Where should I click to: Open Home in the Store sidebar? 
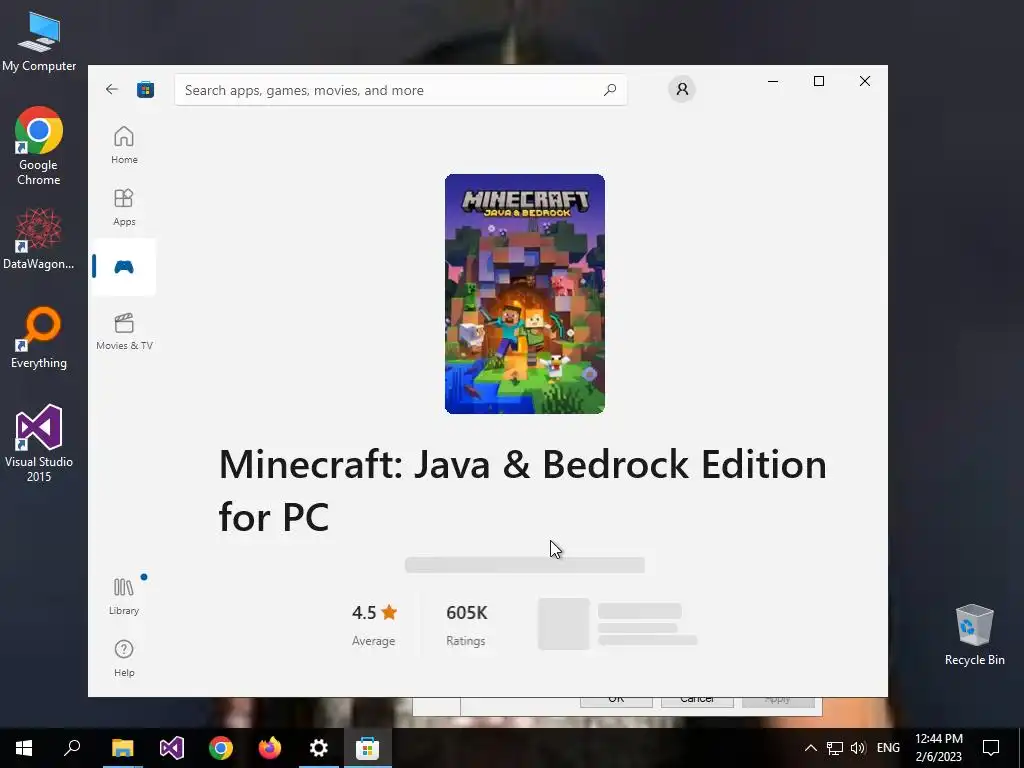click(124, 145)
